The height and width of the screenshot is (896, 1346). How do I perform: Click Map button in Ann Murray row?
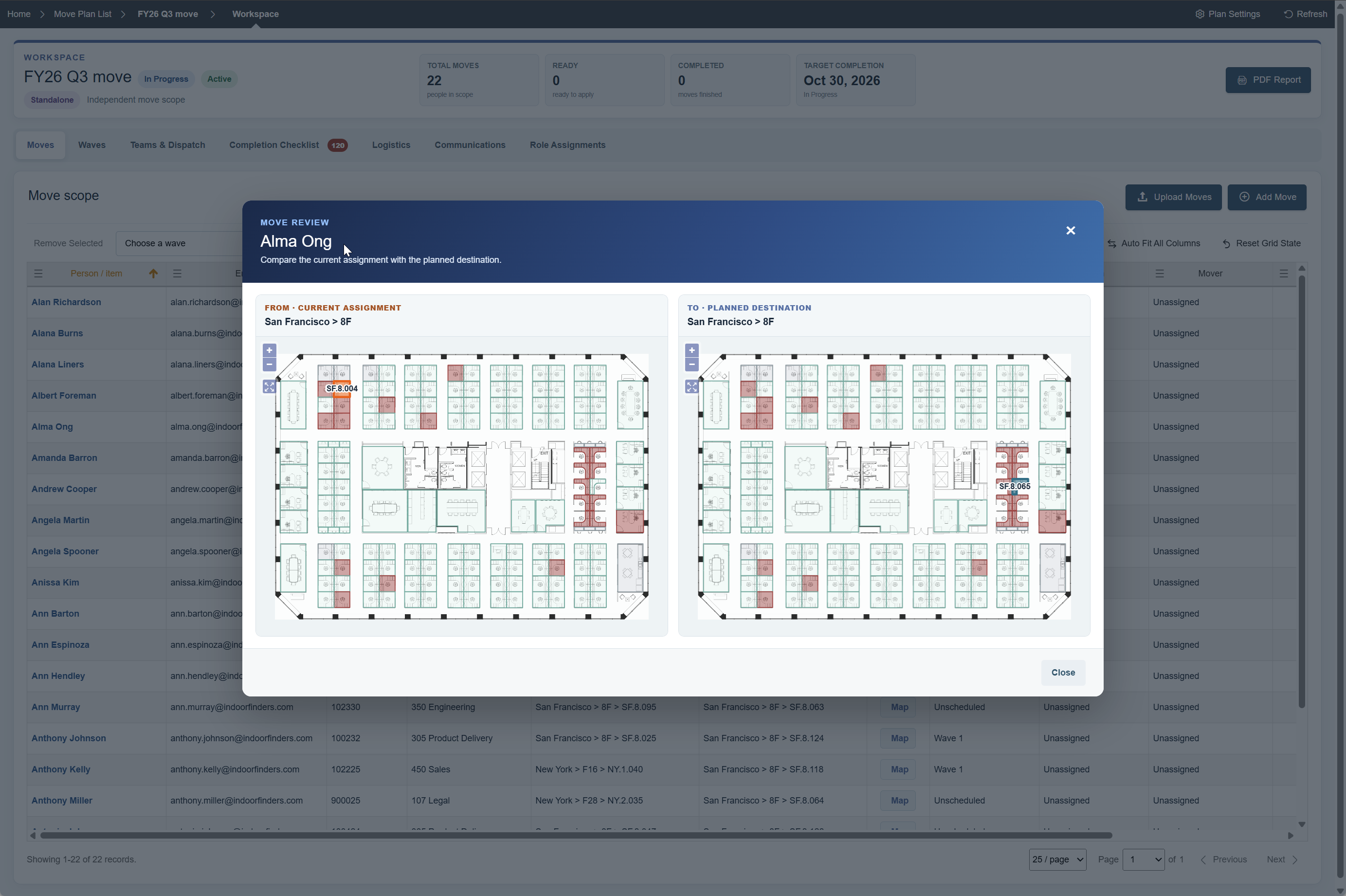(x=899, y=708)
